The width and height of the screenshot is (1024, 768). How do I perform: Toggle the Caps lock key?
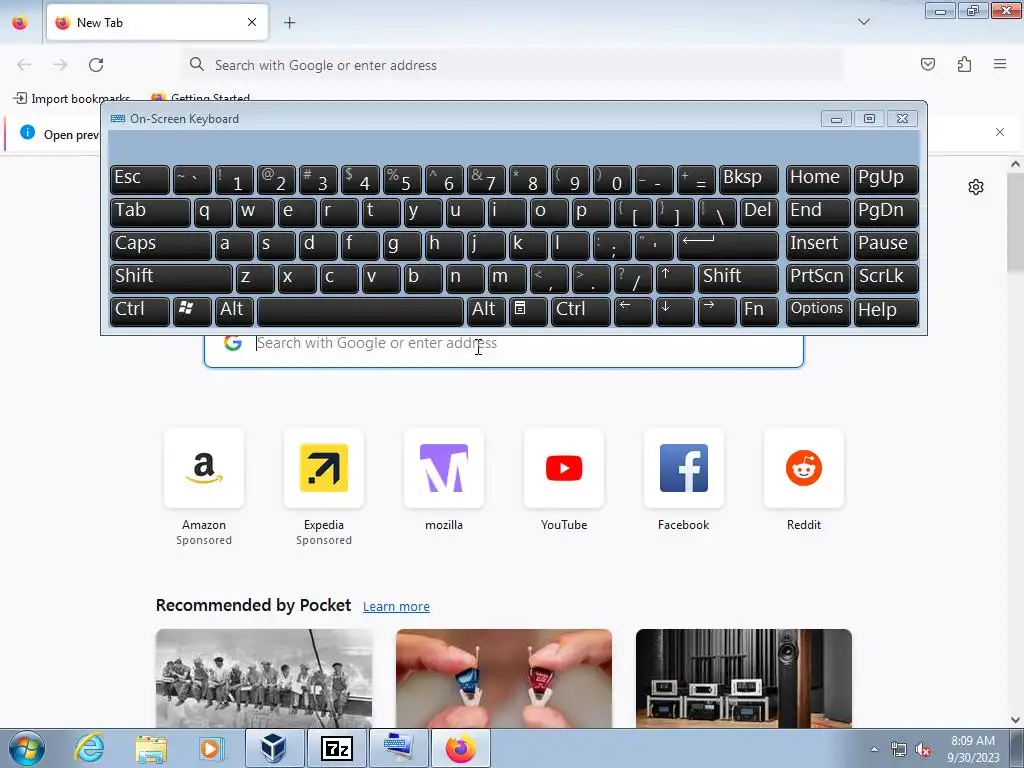[x=161, y=246]
